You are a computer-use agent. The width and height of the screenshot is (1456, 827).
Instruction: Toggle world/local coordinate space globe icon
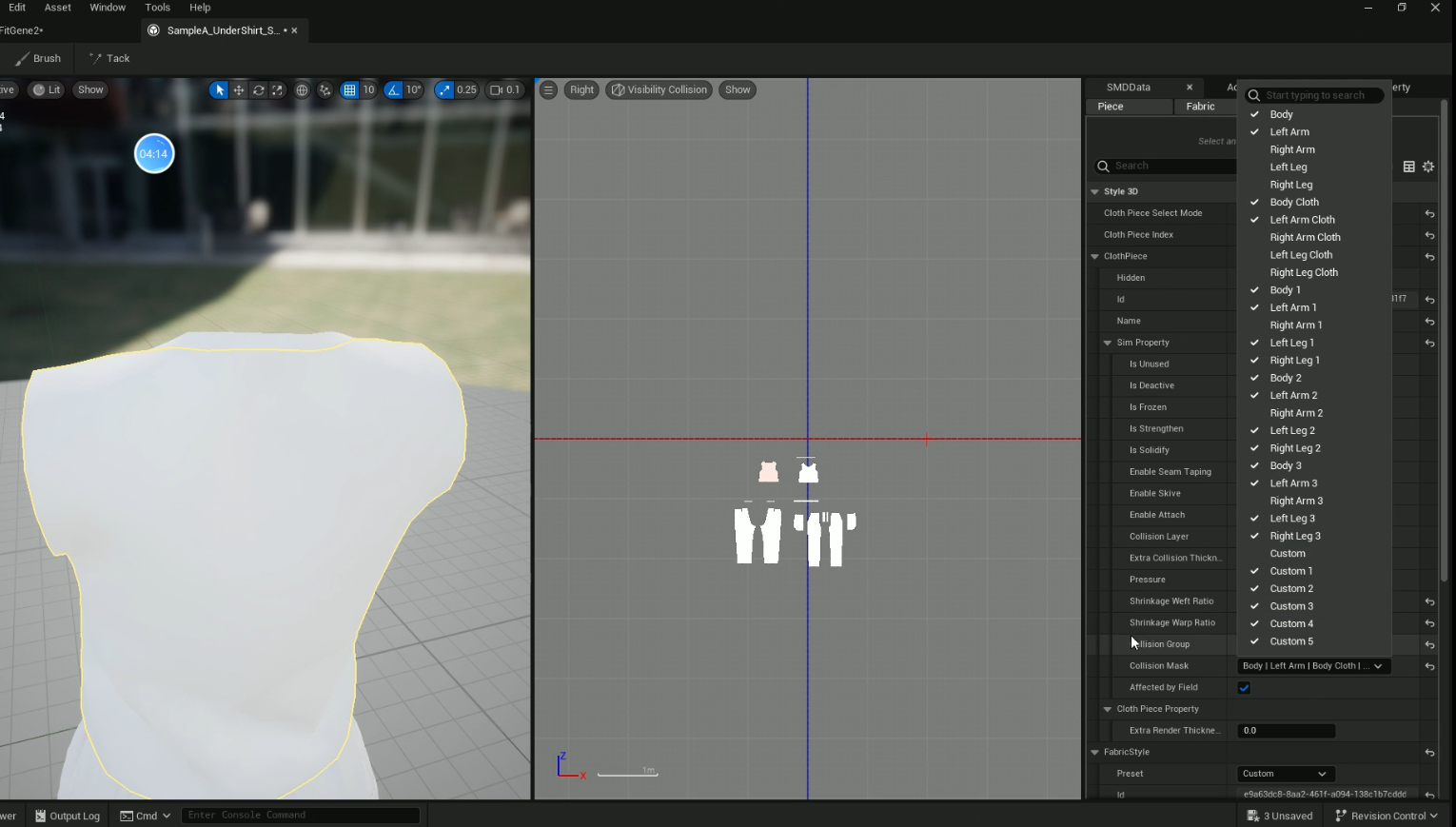(x=302, y=89)
